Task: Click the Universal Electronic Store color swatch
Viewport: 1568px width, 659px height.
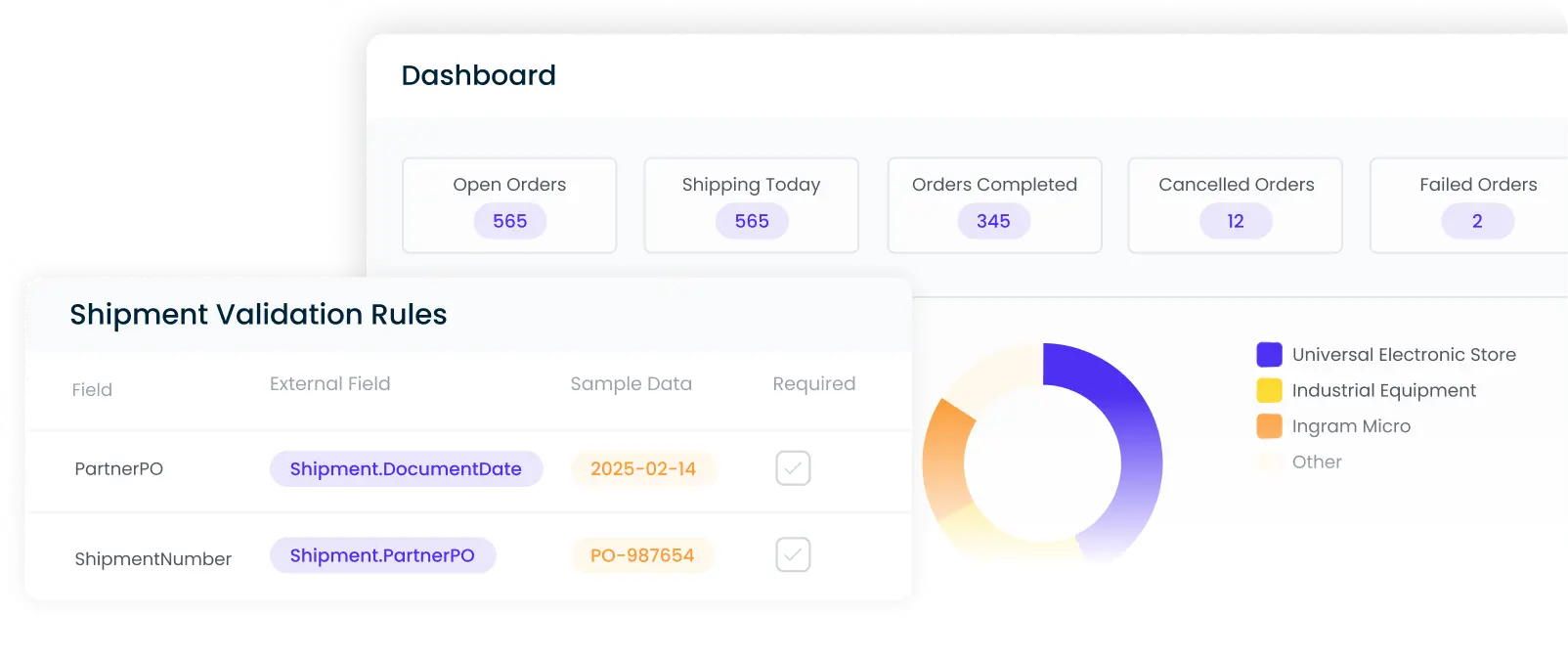Action: pyautogui.click(x=1269, y=355)
